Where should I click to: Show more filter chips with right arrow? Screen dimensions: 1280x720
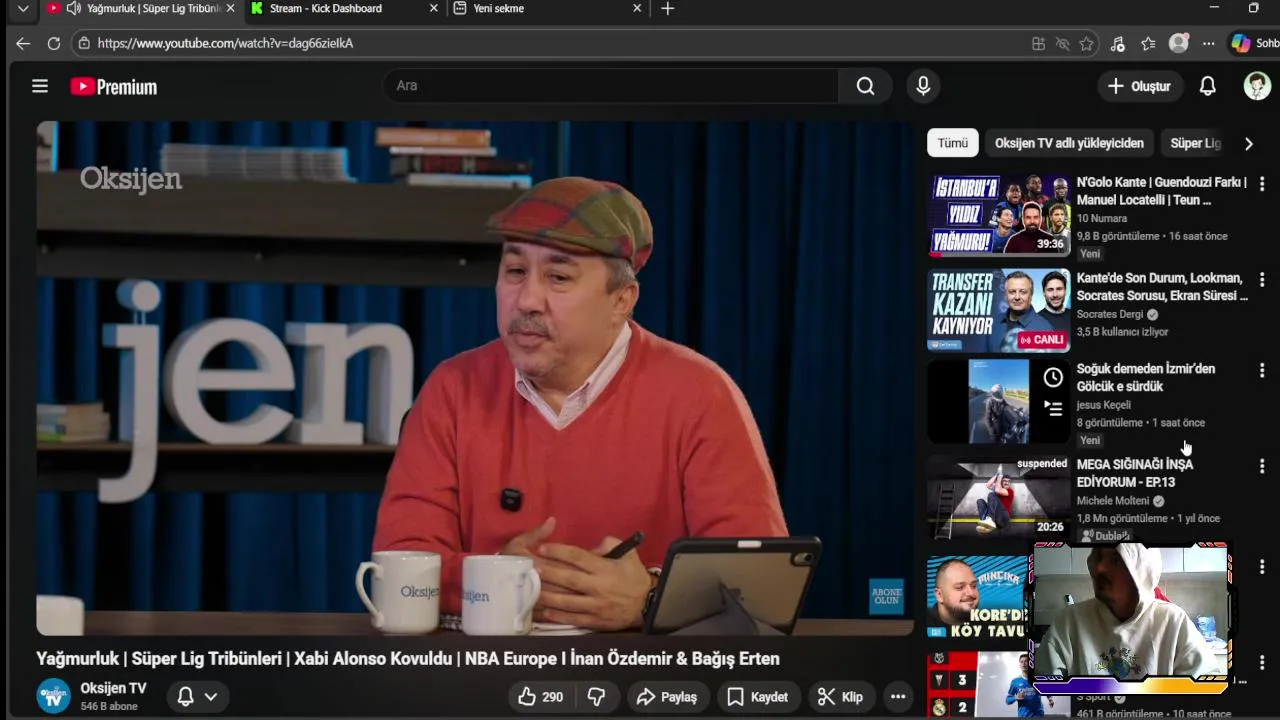[1248, 143]
